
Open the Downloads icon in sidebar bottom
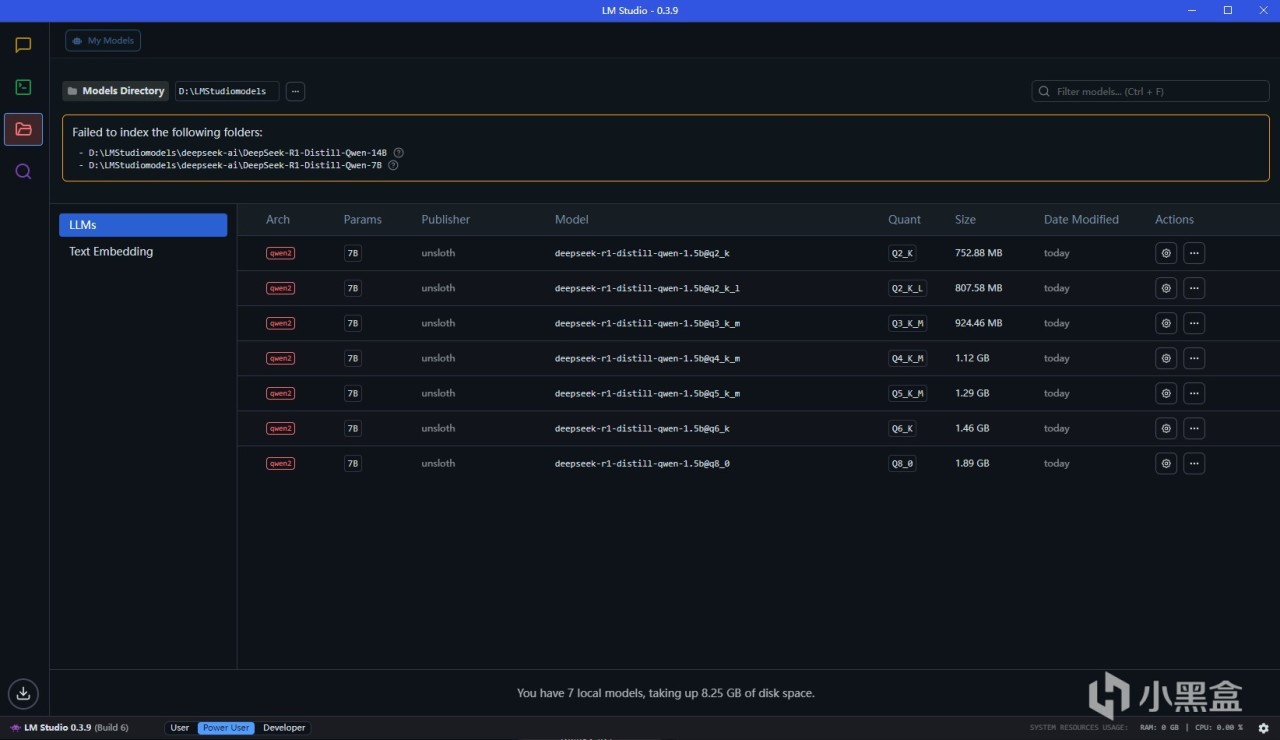(x=23, y=693)
